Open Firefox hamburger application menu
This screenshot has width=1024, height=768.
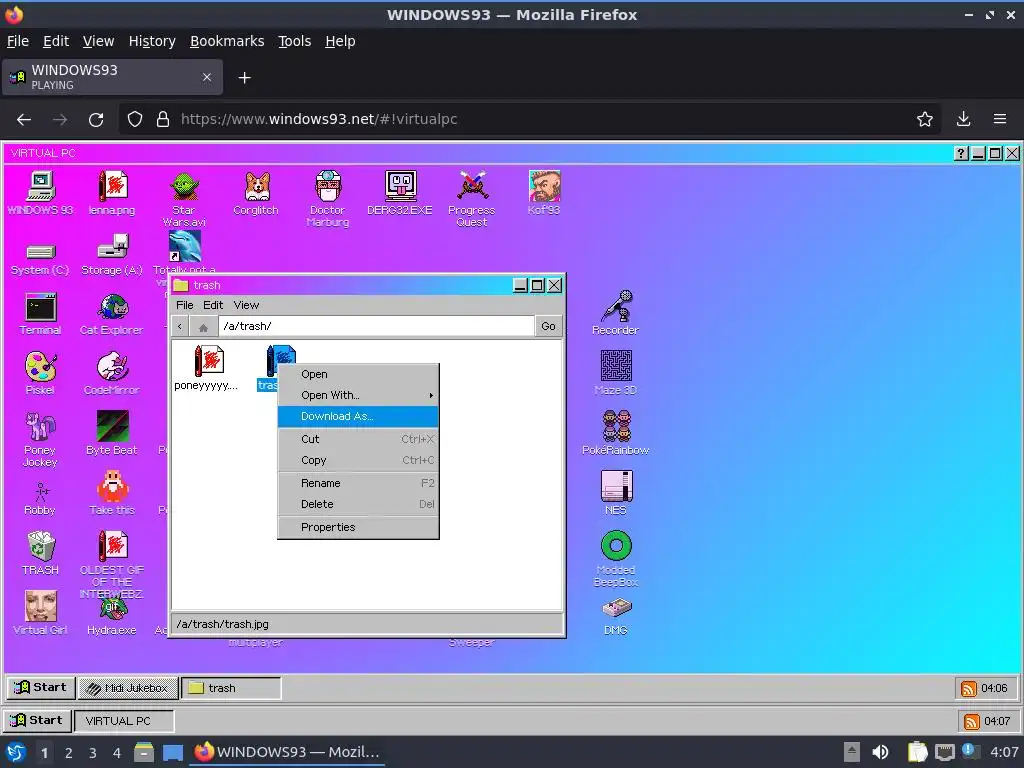[x=1000, y=120]
